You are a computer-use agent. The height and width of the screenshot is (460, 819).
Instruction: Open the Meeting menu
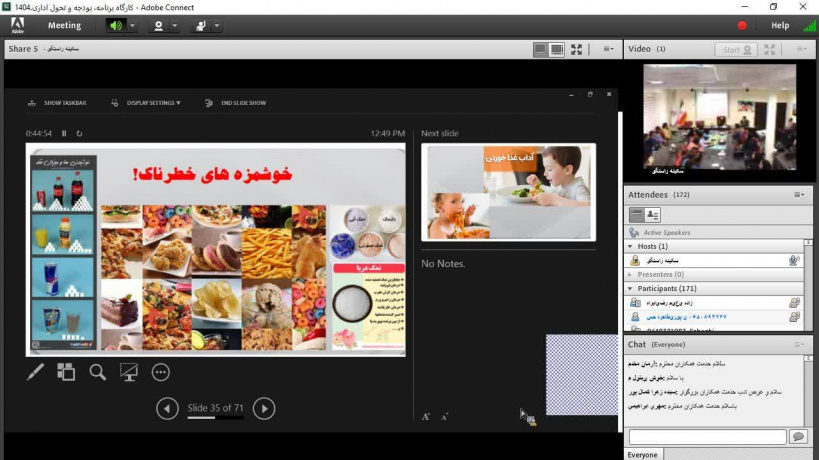tap(64, 25)
